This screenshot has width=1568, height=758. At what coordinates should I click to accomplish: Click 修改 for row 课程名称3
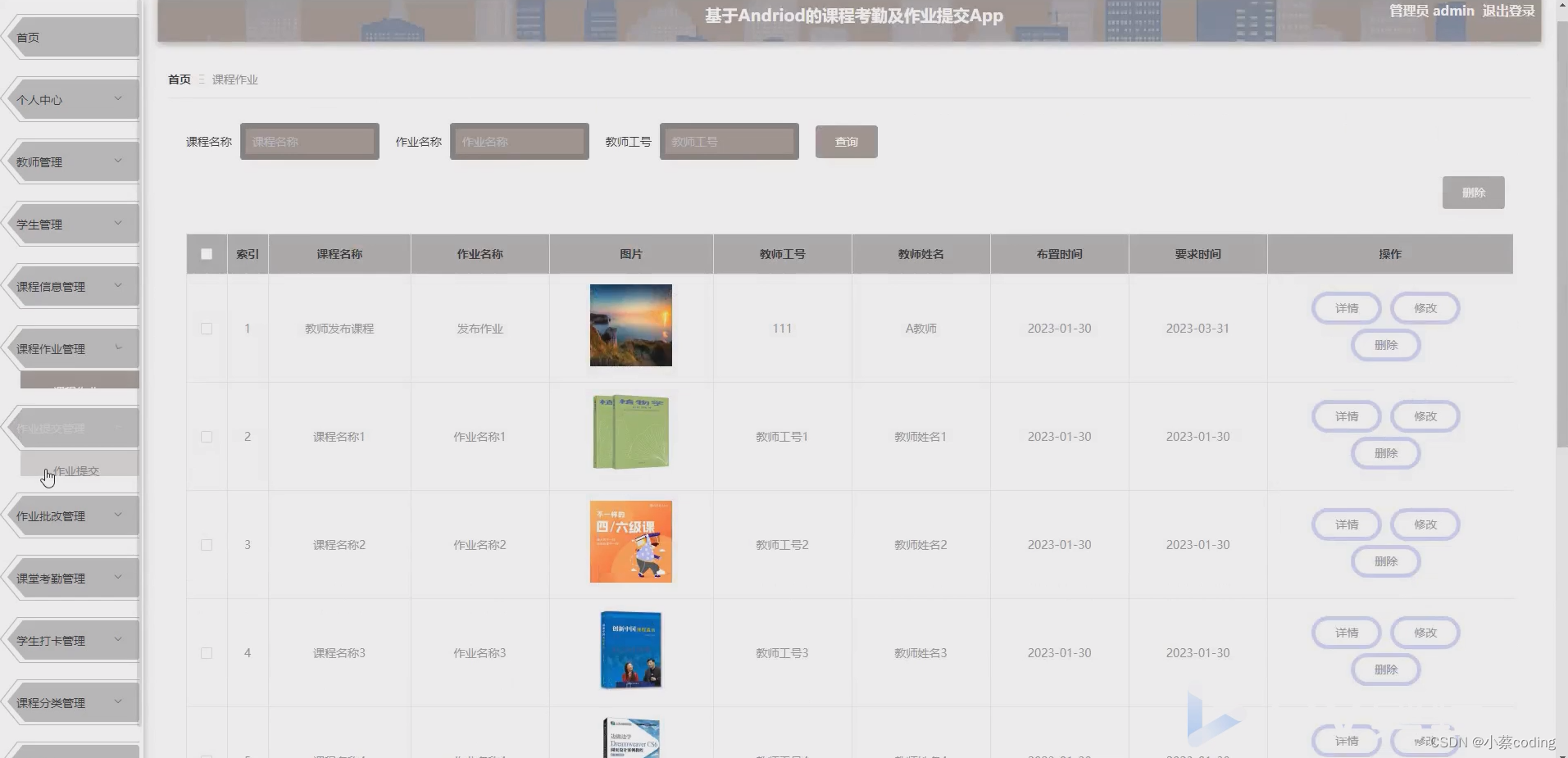1425,633
